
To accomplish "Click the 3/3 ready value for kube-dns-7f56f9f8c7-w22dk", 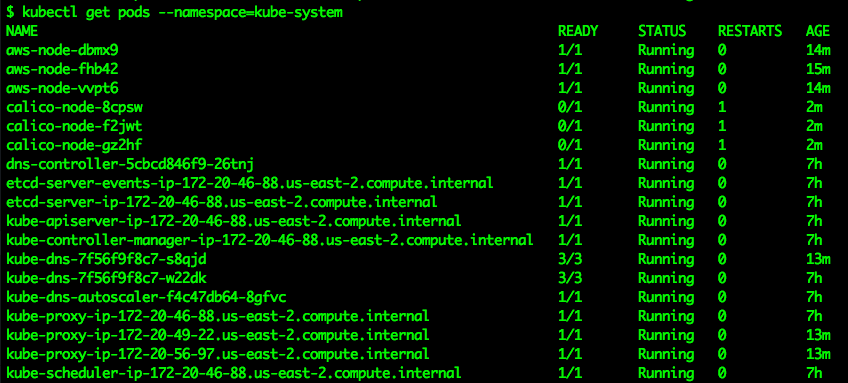I will [570, 278].
